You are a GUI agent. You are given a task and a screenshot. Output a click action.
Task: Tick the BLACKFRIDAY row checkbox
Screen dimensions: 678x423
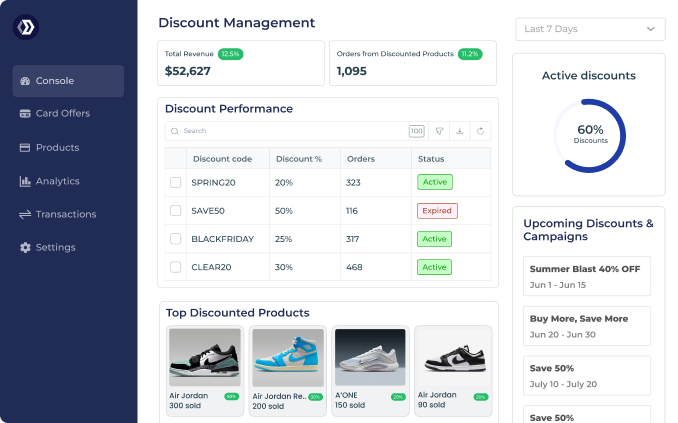pyautogui.click(x=175, y=239)
